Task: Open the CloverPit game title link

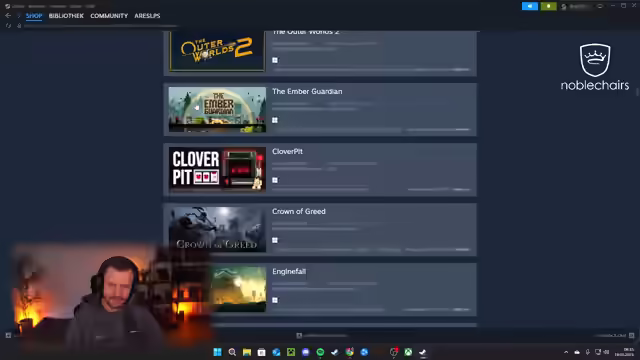Action: click(x=287, y=151)
